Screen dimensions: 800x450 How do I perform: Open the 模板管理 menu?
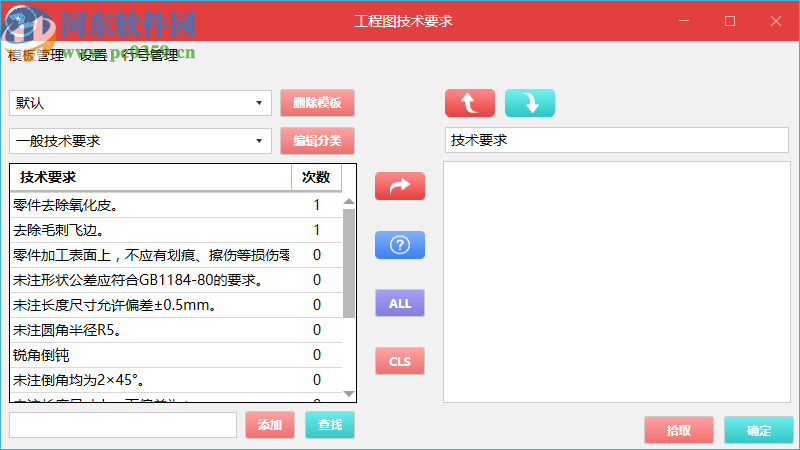pyautogui.click(x=36, y=55)
